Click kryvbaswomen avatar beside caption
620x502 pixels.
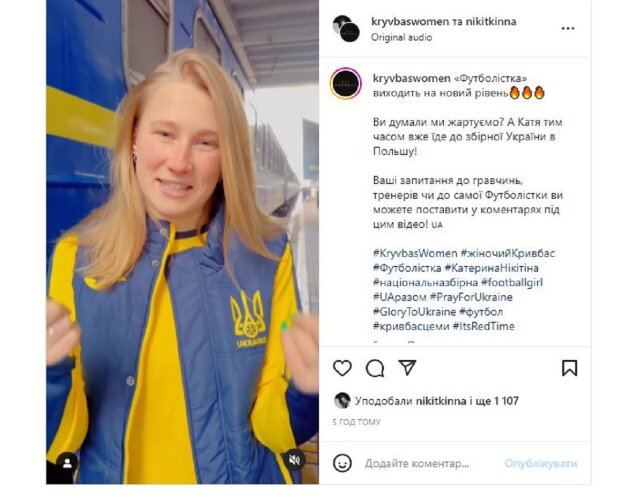(346, 84)
